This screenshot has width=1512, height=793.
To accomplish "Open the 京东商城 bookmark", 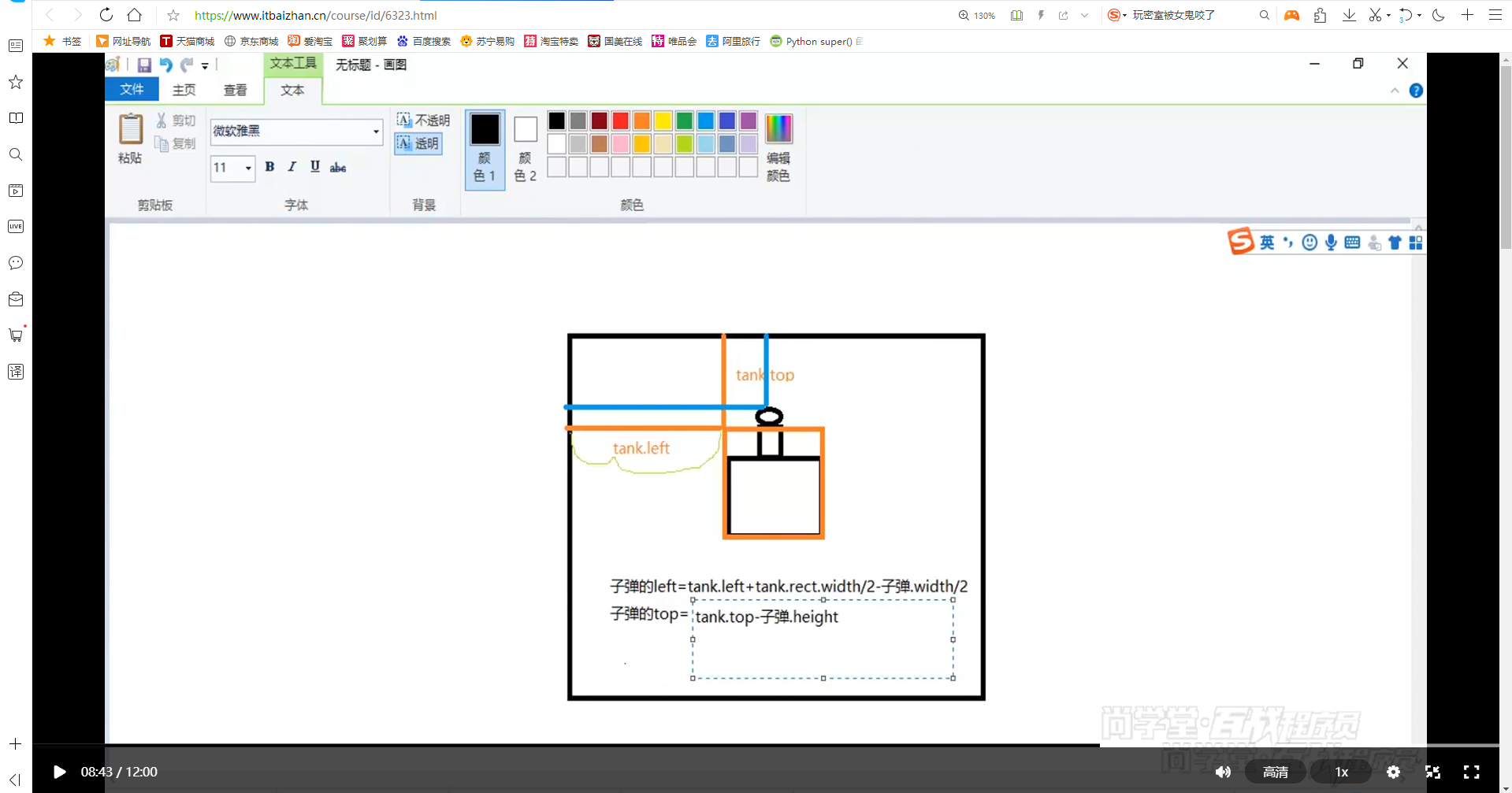I will point(251,41).
